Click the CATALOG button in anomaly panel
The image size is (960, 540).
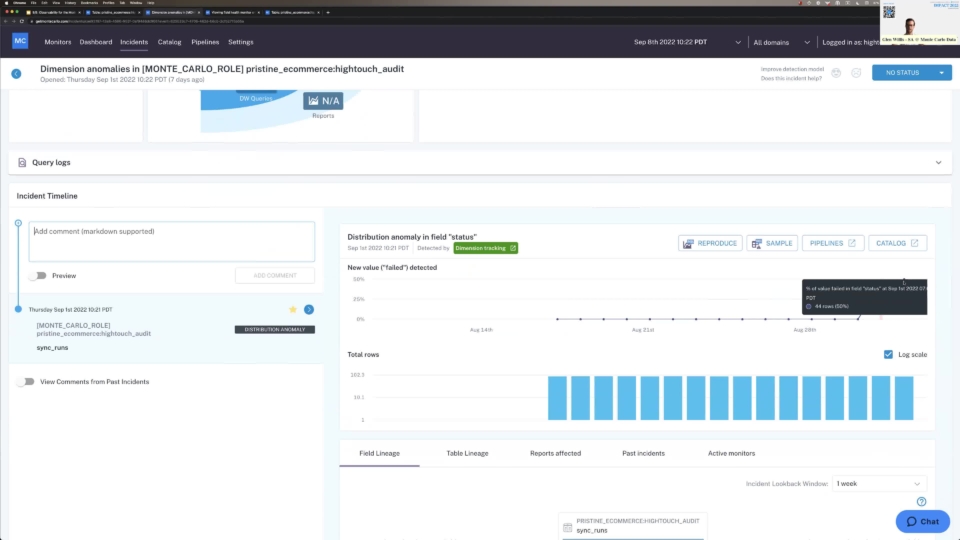898,243
